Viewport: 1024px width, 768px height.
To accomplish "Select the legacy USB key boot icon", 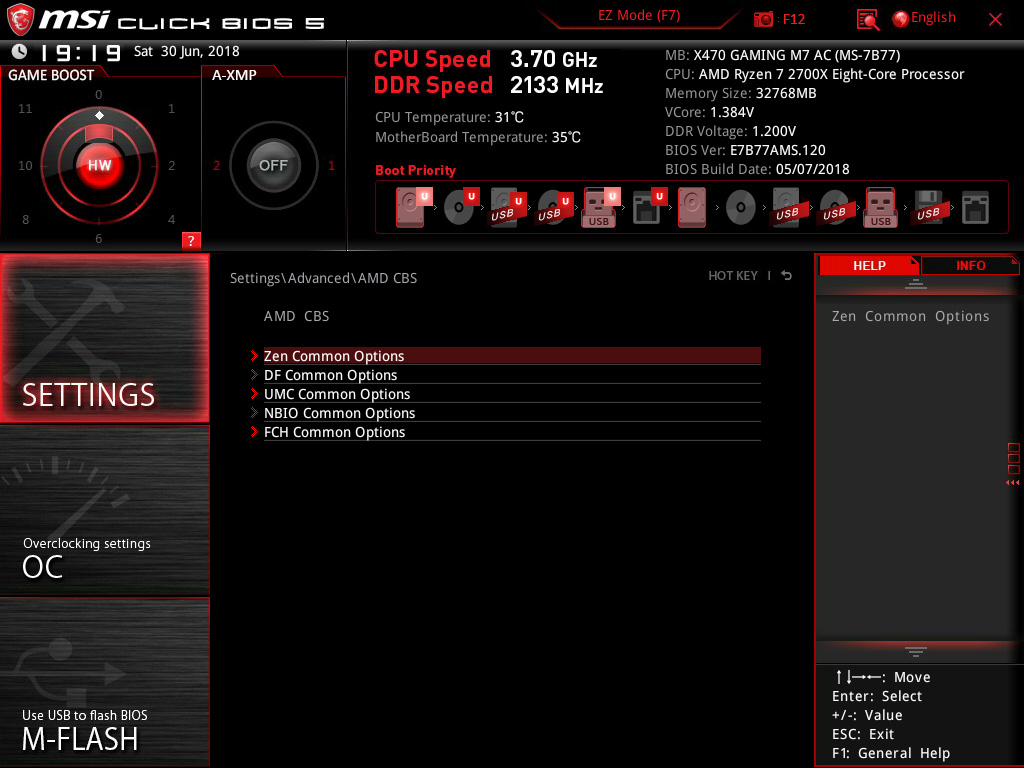I will [881, 207].
